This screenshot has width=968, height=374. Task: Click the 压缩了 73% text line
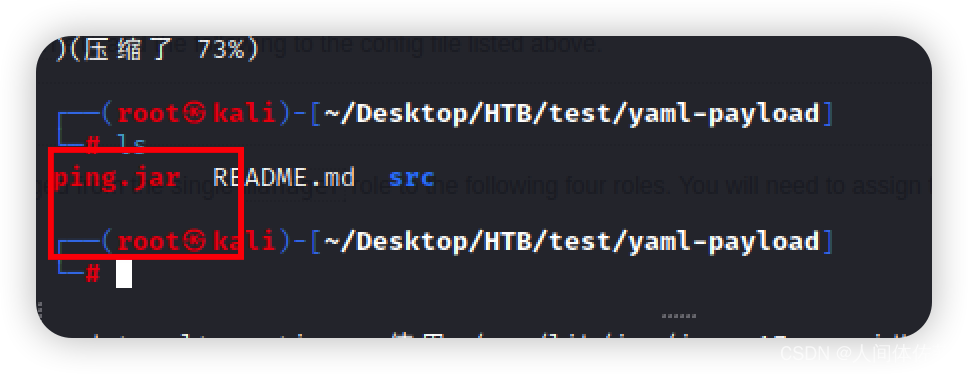156,49
